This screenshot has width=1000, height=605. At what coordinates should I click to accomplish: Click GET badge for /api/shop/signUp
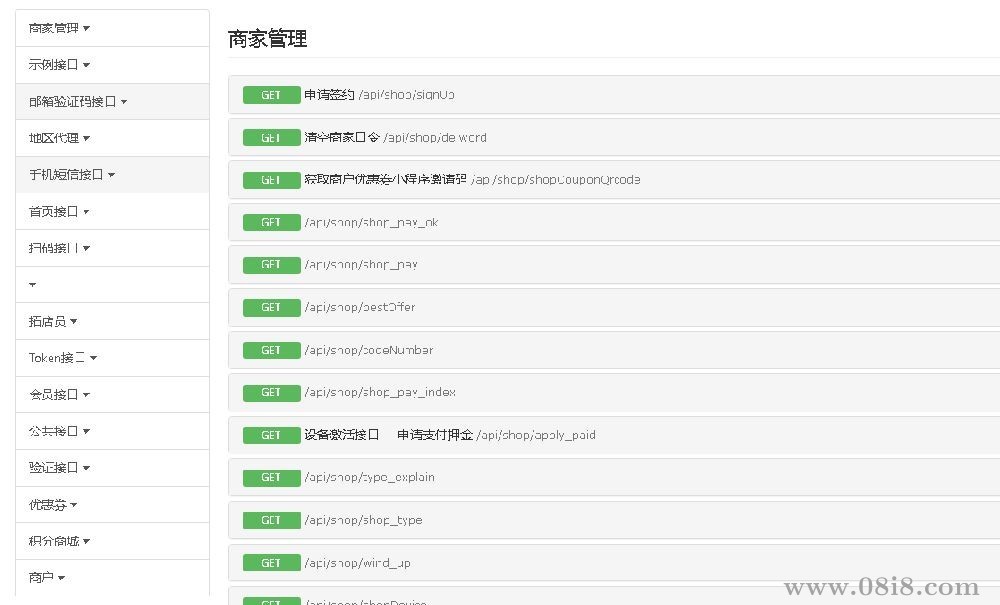271,95
